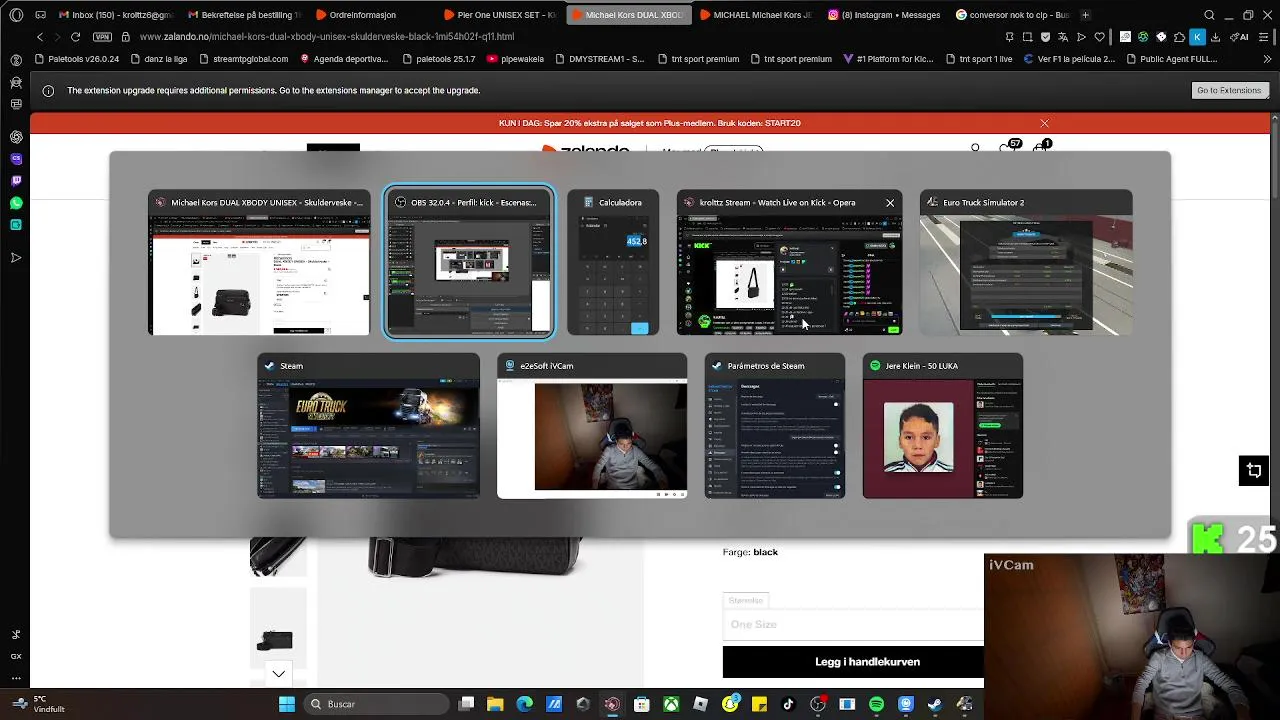Open the downloads icon in toolbar
The image size is (1280, 720).
click(1215, 37)
